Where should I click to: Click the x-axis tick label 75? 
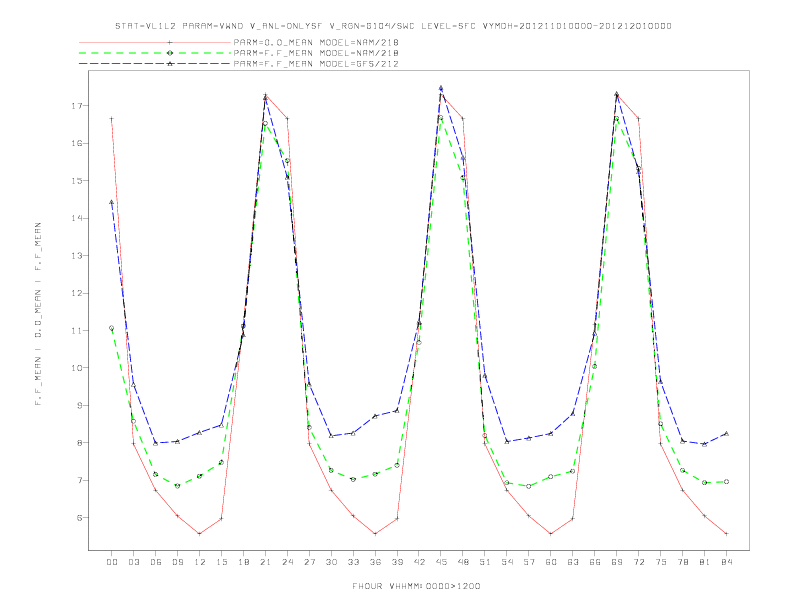(661, 562)
